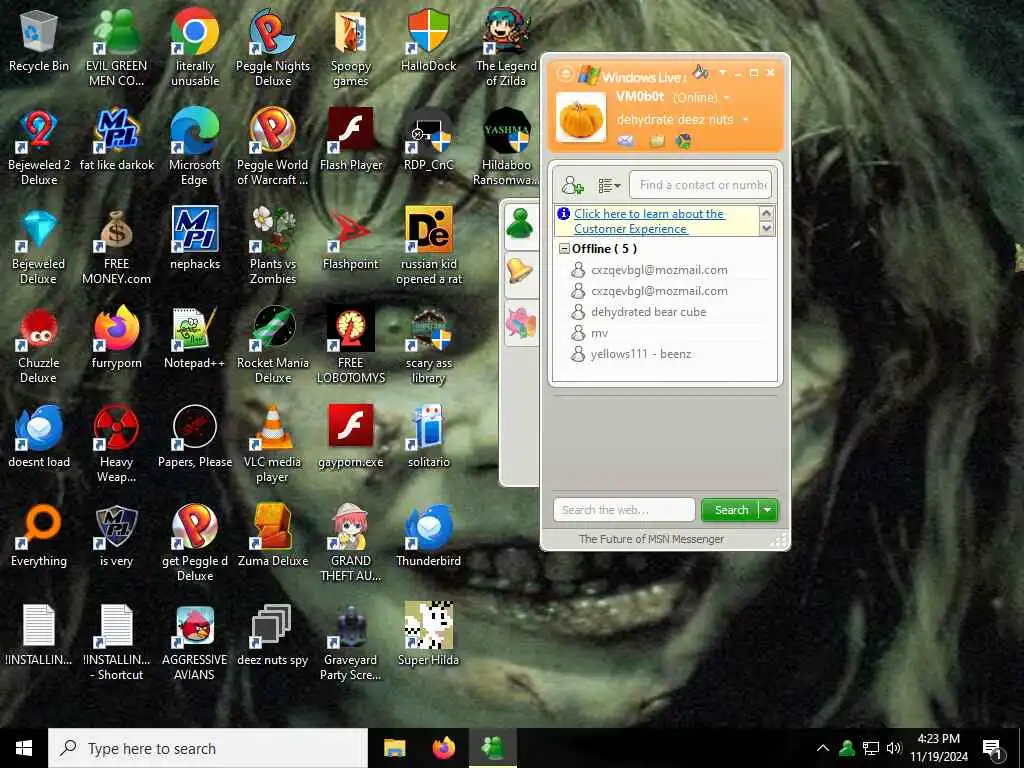Open the Chuzzle Deluxe desktop icon
Screen dimensions: 1024x768
point(39,346)
